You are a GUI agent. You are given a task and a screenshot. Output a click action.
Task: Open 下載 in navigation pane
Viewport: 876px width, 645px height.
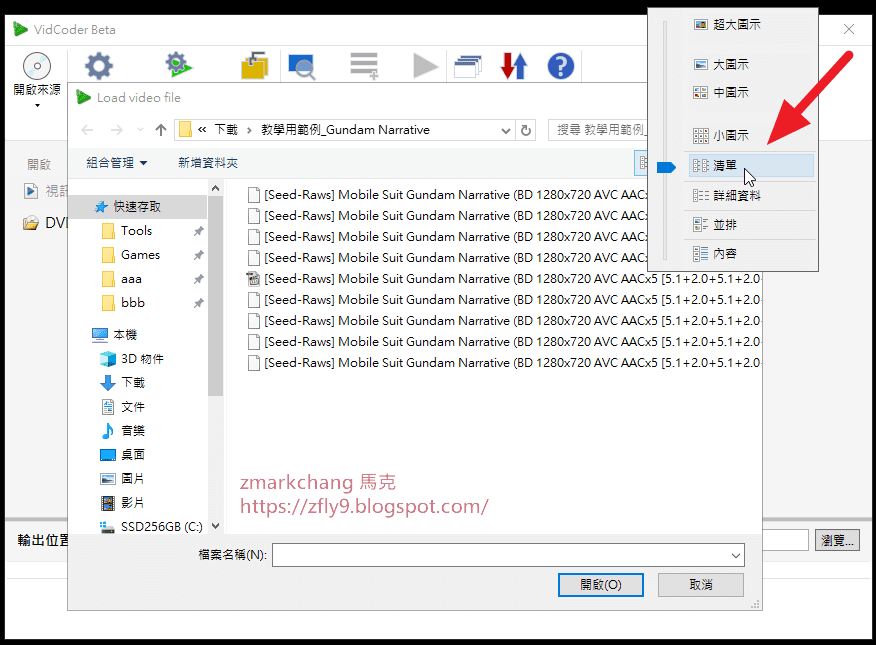click(x=133, y=383)
